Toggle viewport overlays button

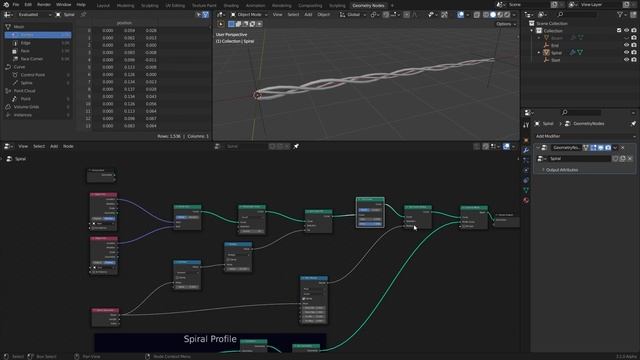click(461, 15)
